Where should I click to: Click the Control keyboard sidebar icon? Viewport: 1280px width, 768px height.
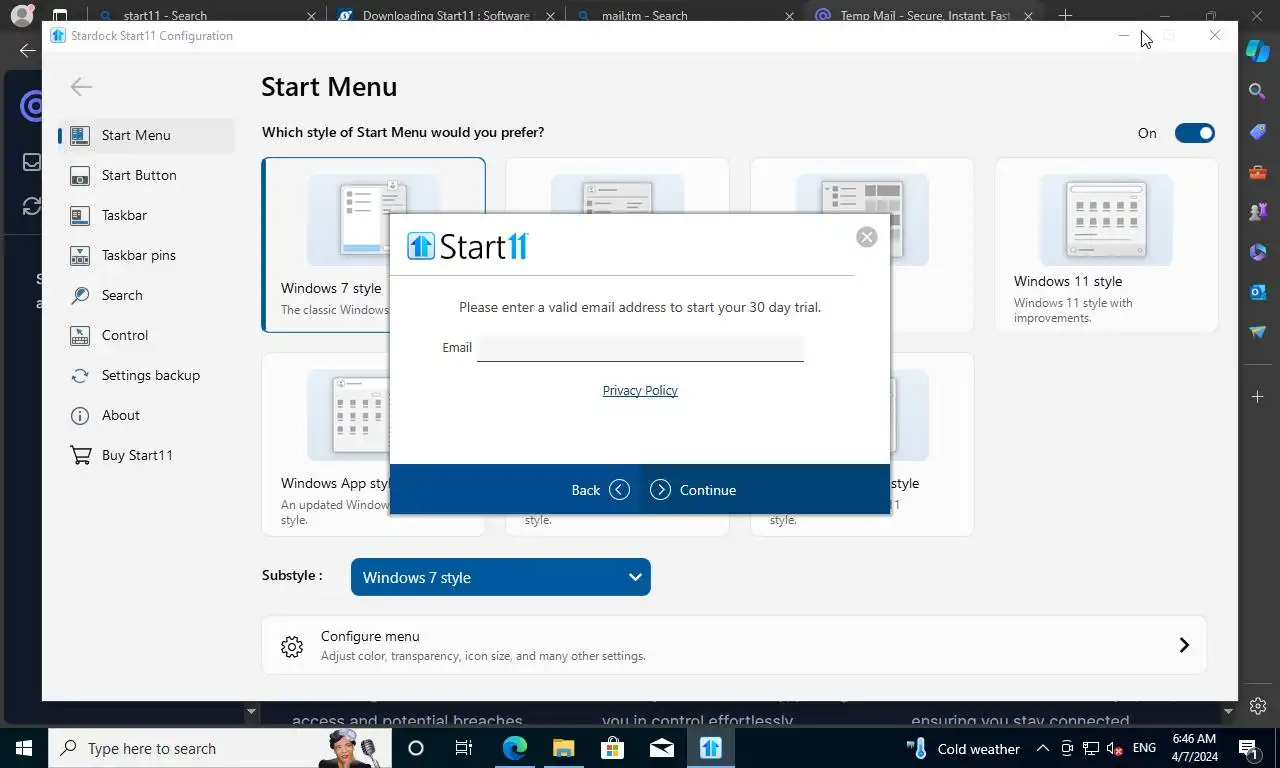(x=80, y=335)
